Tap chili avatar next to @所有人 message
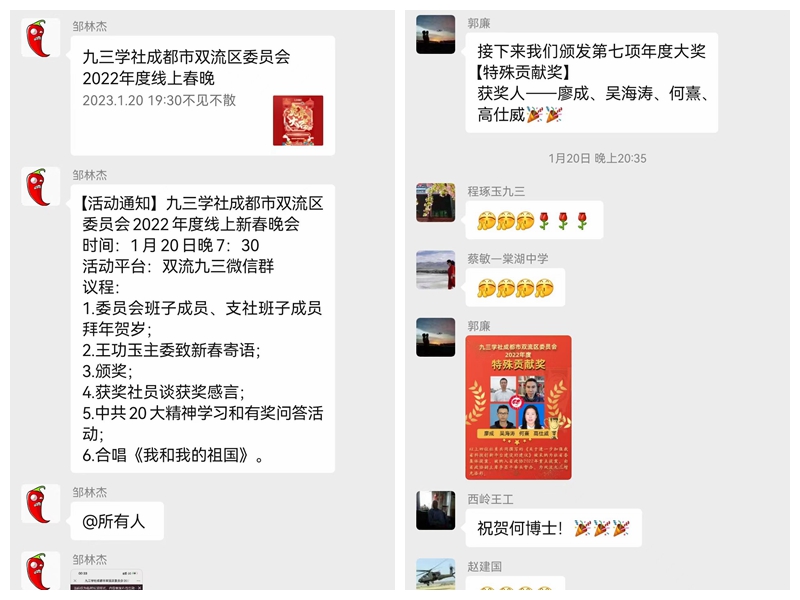The height and width of the screenshot is (600, 800). [x=41, y=504]
